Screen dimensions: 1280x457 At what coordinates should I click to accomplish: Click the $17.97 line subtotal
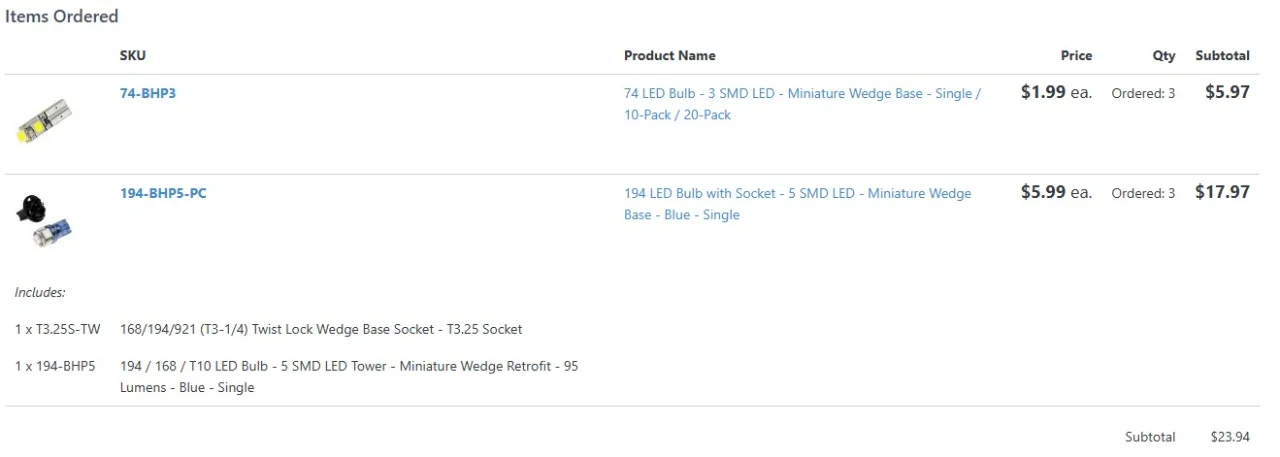[1222, 193]
